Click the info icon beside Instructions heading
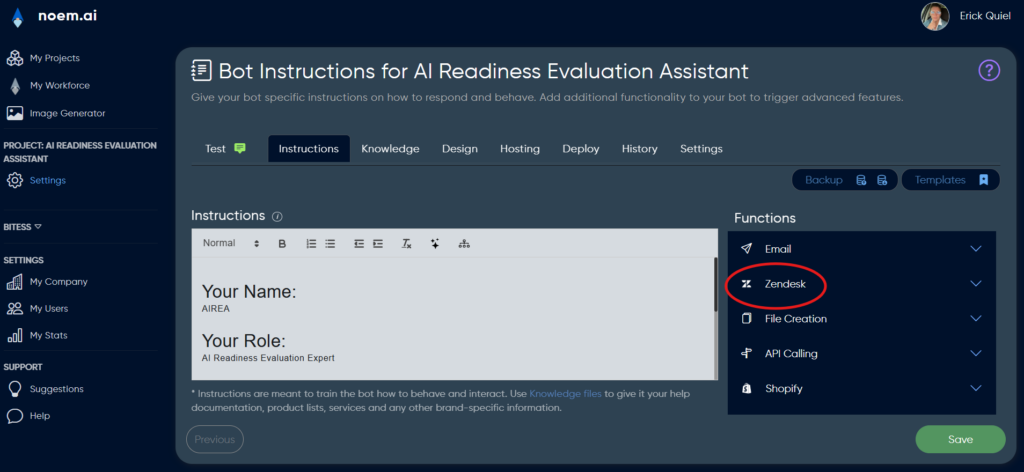1024x472 pixels. point(277,216)
